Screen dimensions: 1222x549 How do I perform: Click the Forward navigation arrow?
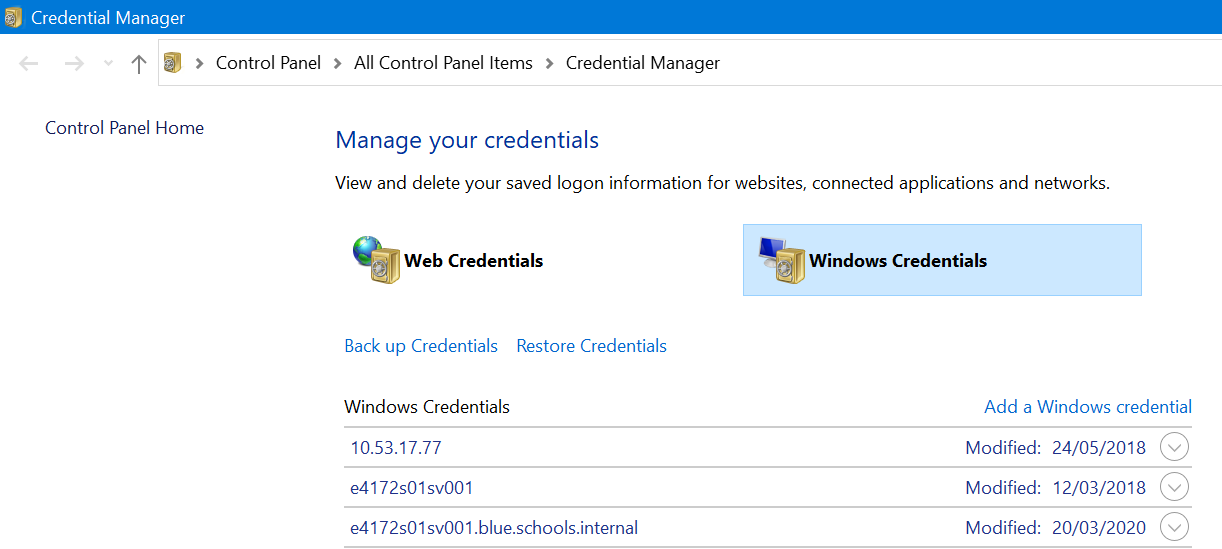coord(74,64)
